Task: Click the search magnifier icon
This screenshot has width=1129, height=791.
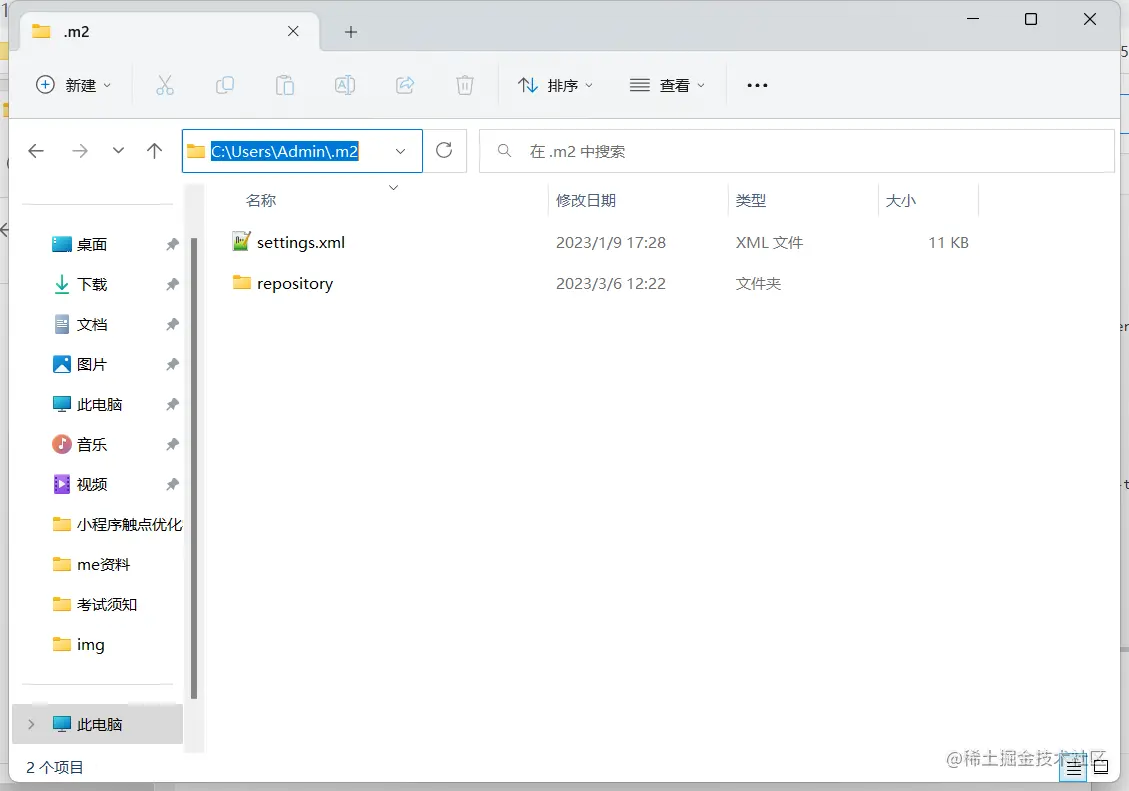Action: (505, 150)
